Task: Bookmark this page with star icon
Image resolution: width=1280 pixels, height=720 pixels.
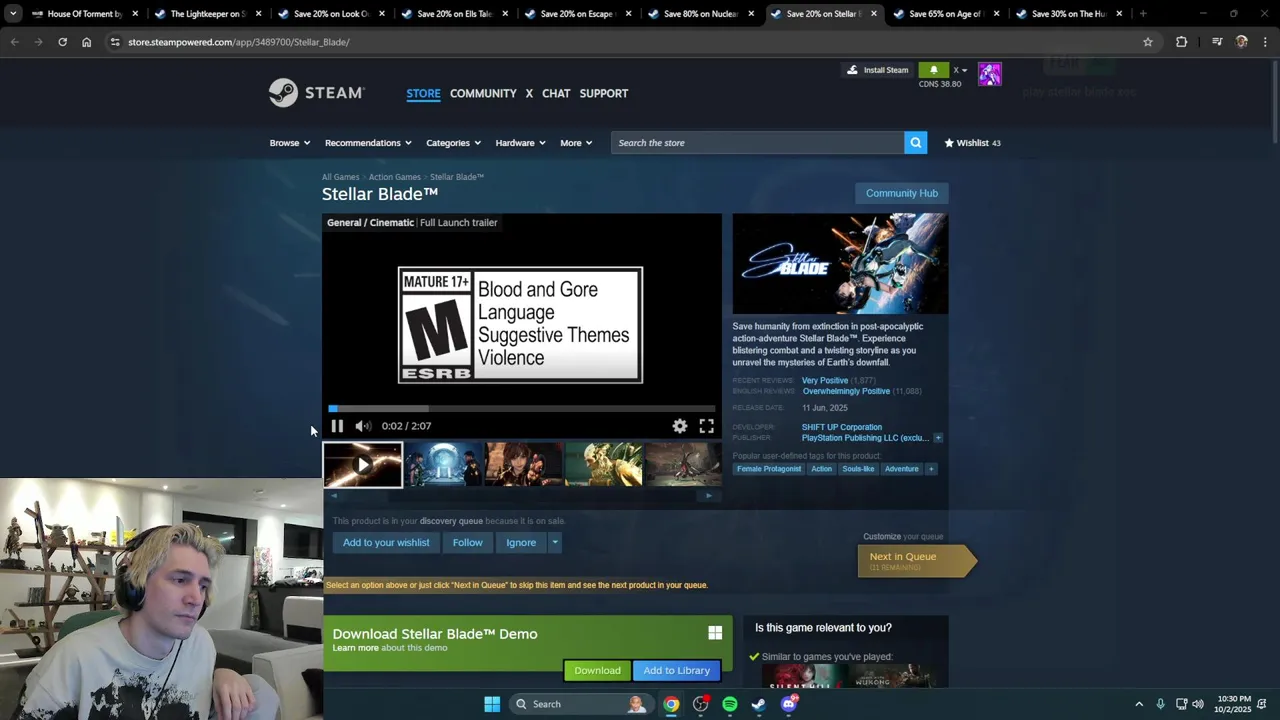Action: [1148, 42]
